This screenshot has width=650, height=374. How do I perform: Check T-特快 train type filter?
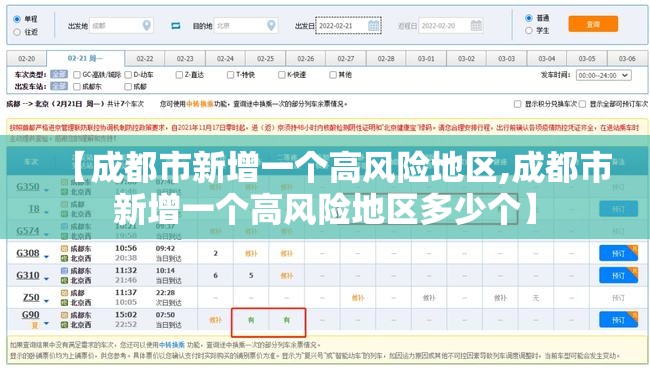coord(230,75)
